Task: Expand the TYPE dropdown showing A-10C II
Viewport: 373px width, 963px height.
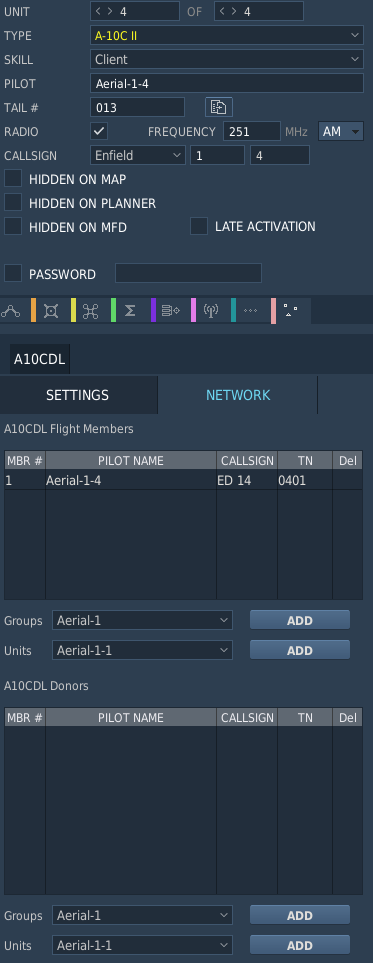Action: pyautogui.click(x=227, y=36)
